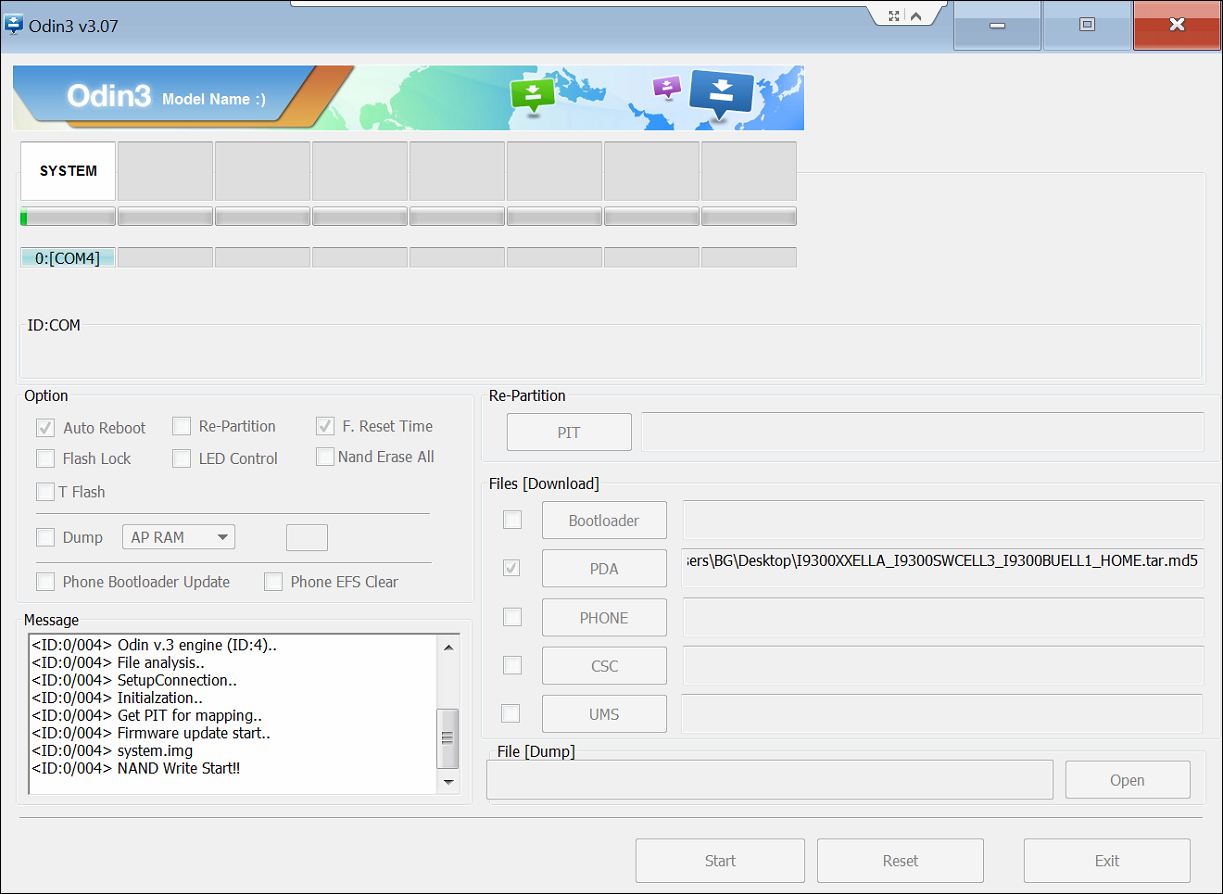
Task: Enable the Flash Lock checkbox
Action: [x=45, y=458]
